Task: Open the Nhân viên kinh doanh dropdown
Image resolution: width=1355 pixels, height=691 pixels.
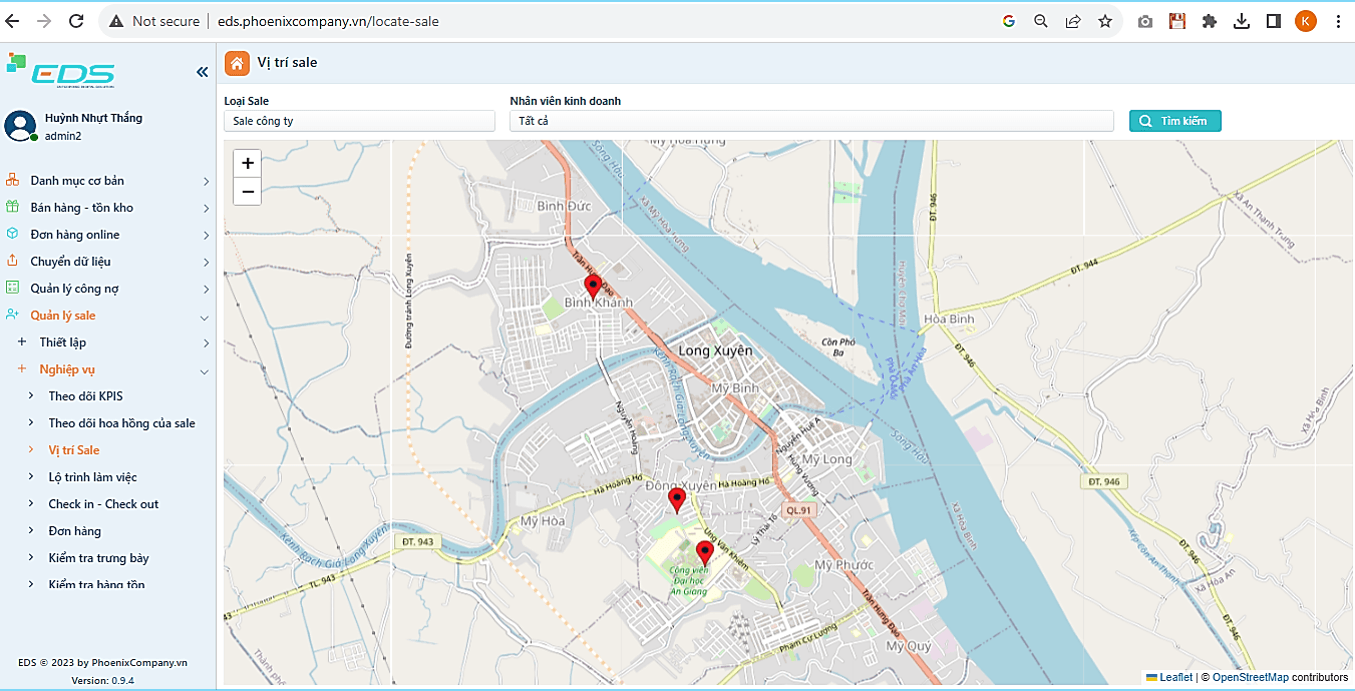Action: (x=811, y=121)
